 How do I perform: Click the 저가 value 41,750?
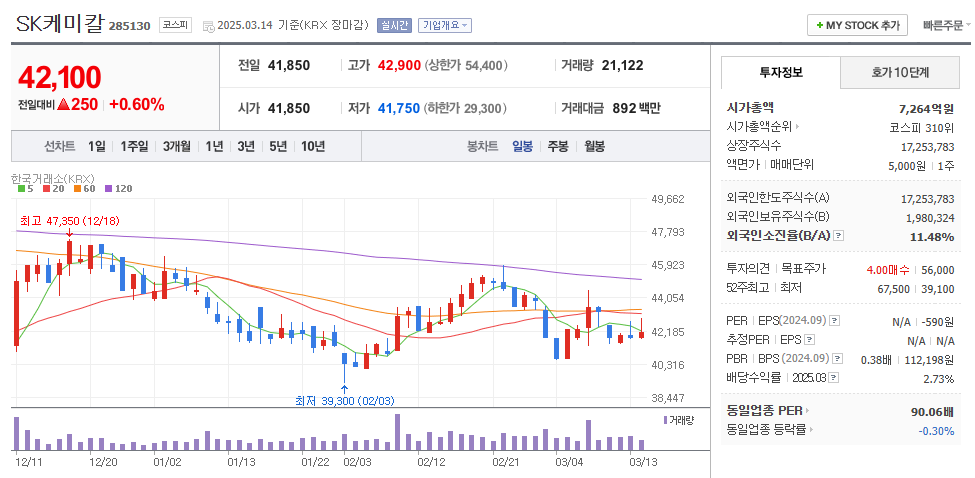[x=399, y=108]
